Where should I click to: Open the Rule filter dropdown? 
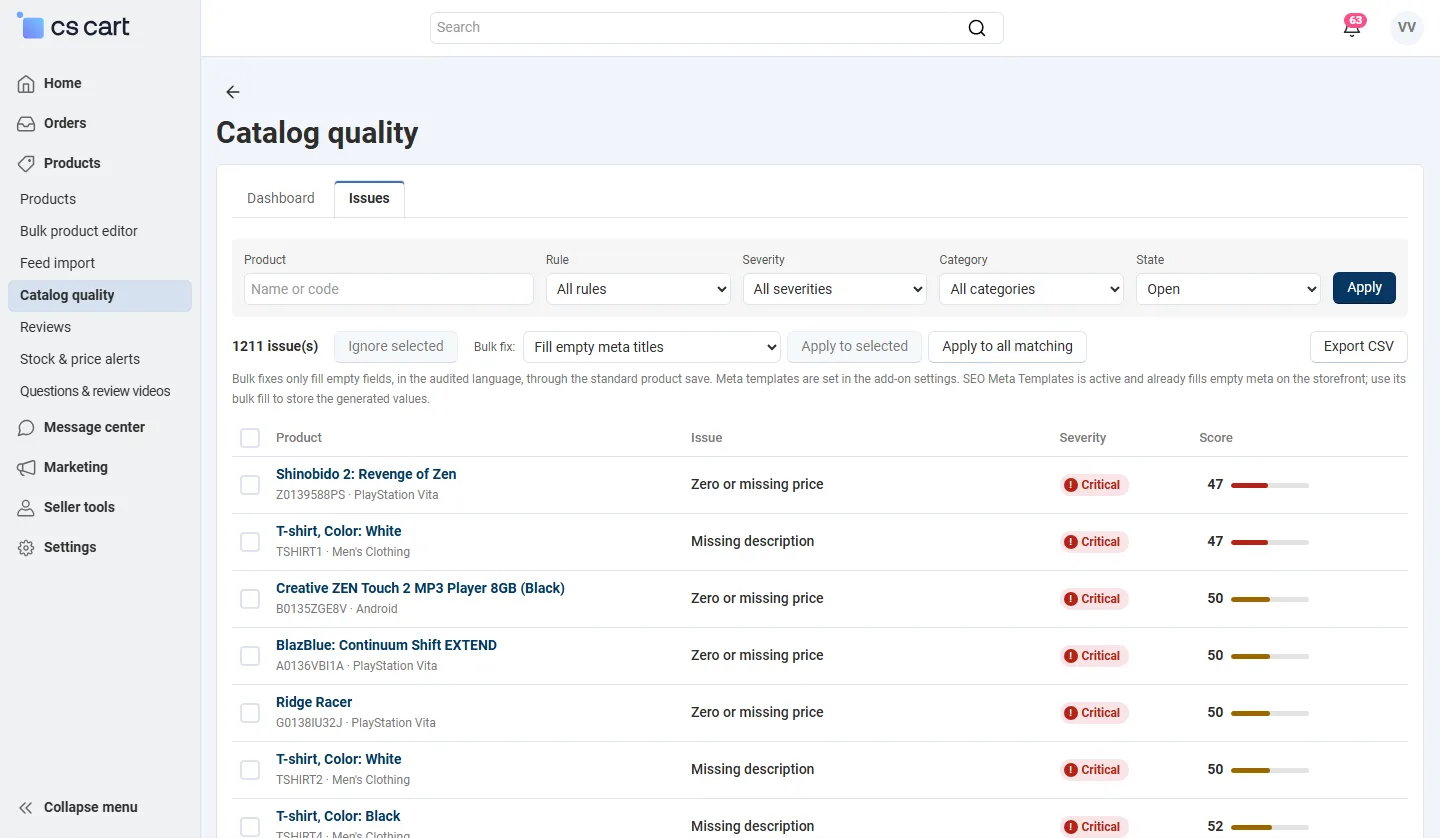(x=638, y=289)
